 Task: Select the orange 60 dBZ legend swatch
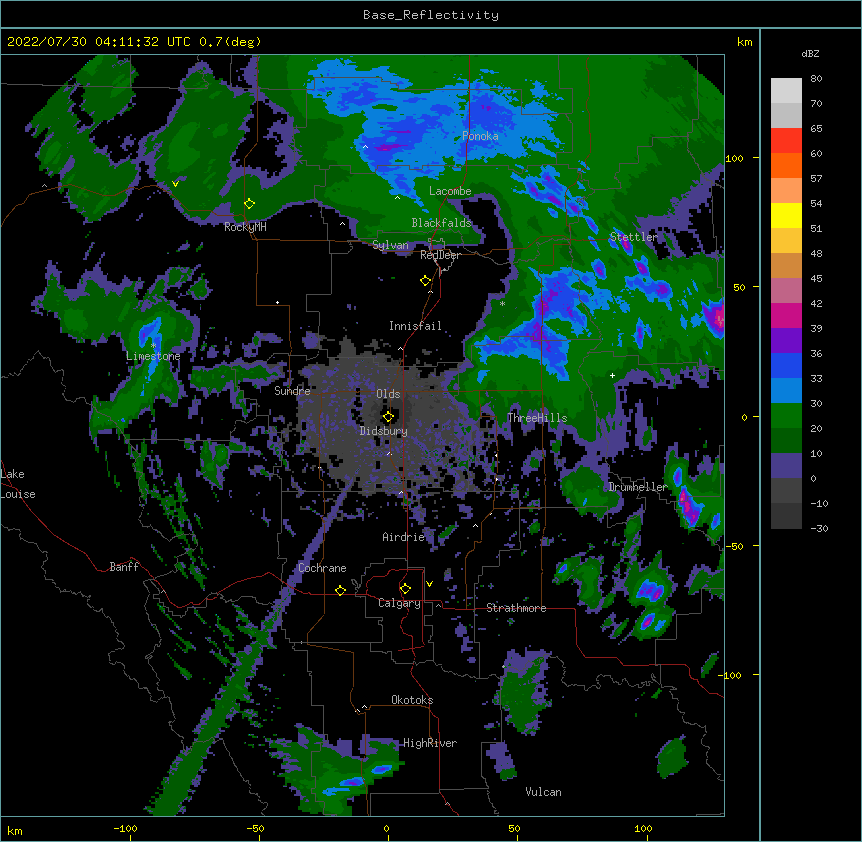click(x=786, y=165)
